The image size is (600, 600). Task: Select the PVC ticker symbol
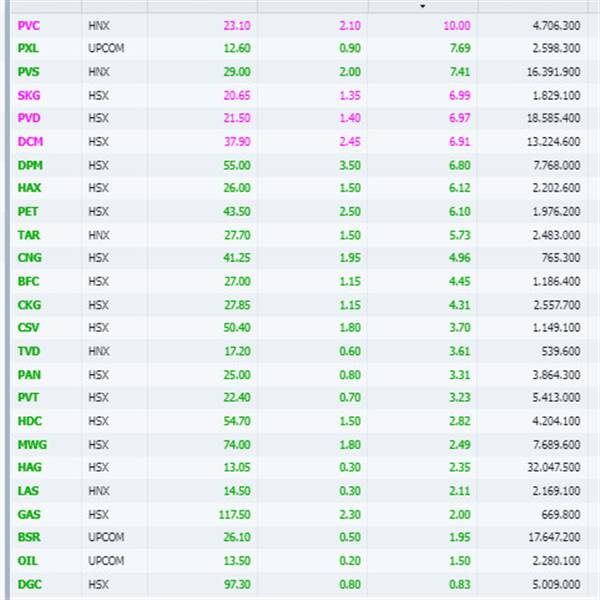point(29,26)
